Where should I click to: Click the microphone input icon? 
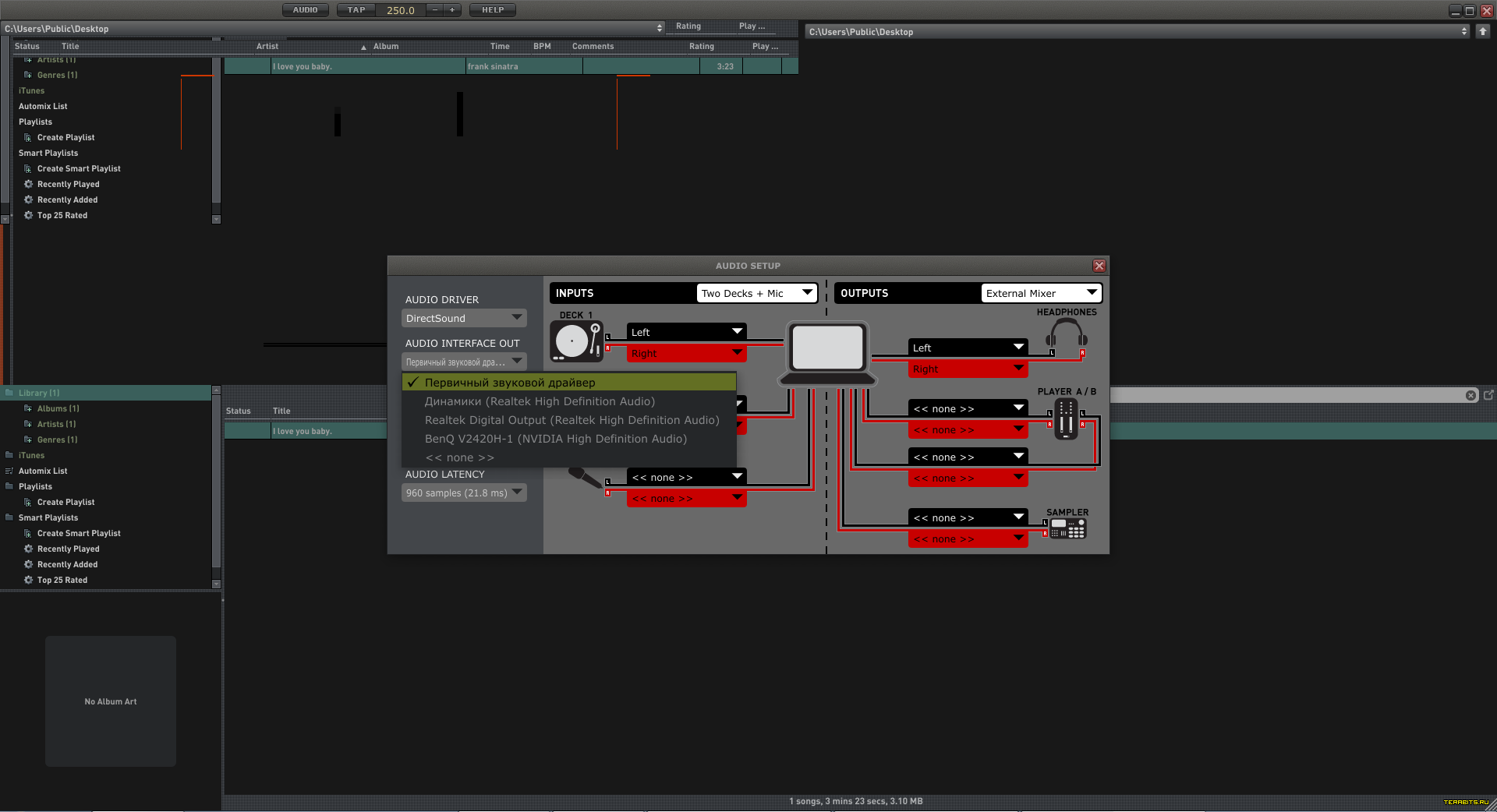[x=583, y=475]
